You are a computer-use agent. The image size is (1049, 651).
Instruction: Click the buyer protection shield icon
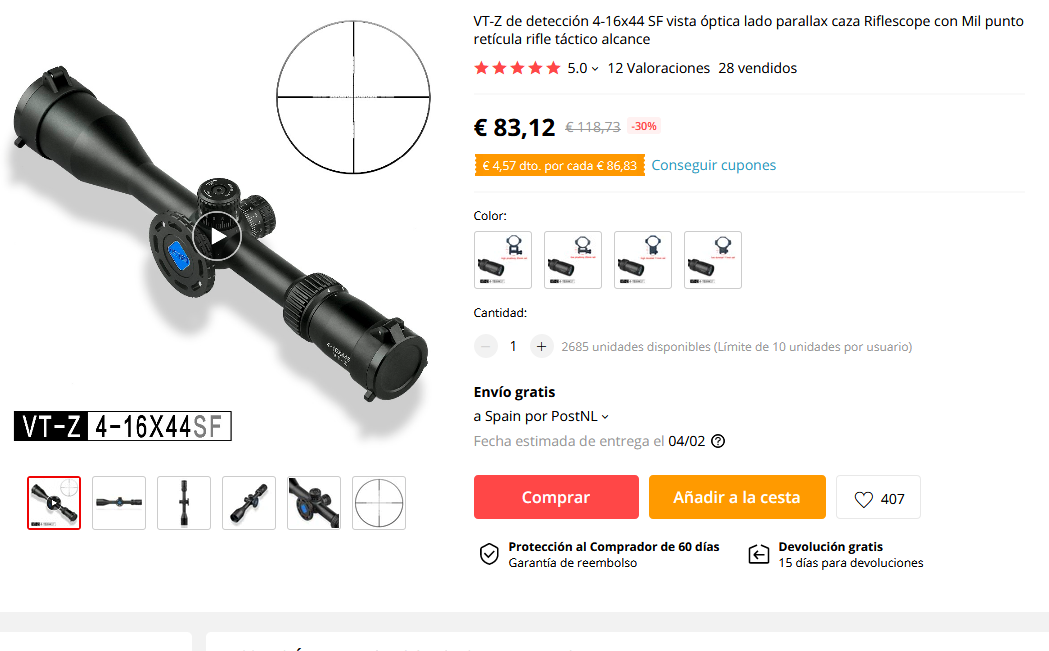[489, 554]
